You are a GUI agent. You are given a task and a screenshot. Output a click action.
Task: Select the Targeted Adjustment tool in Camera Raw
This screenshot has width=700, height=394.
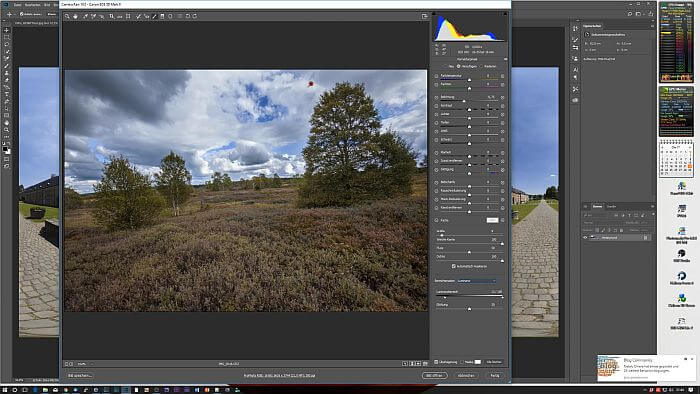tap(102, 16)
